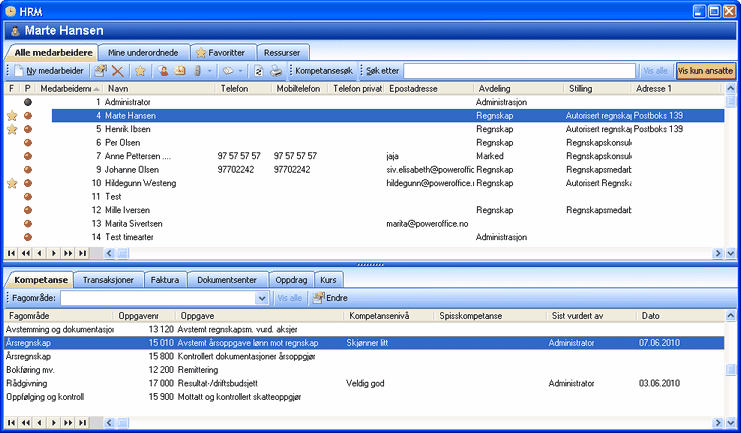This screenshot has width=741, height=433.
Task: Go to last record in competence navigator
Action: [x=82, y=423]
